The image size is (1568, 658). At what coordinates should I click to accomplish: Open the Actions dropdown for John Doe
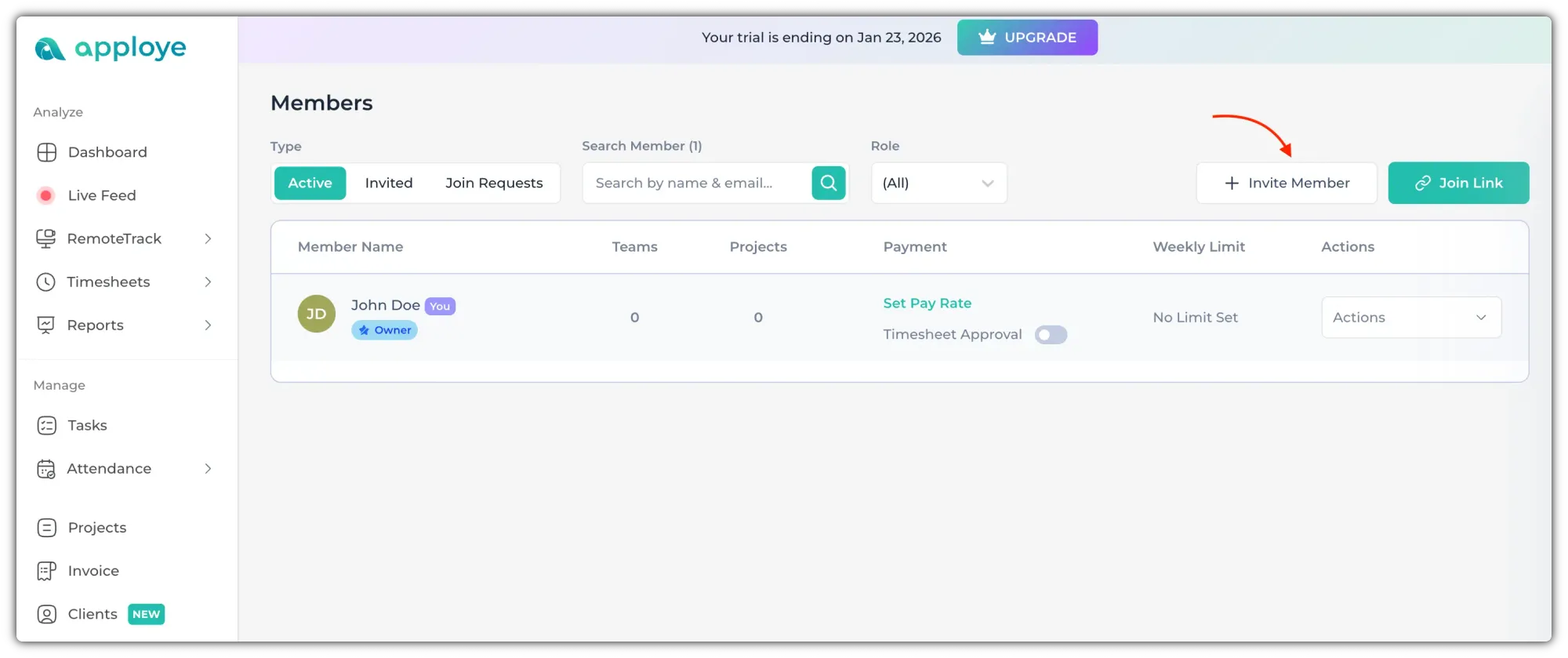[x=1410, y=318]
